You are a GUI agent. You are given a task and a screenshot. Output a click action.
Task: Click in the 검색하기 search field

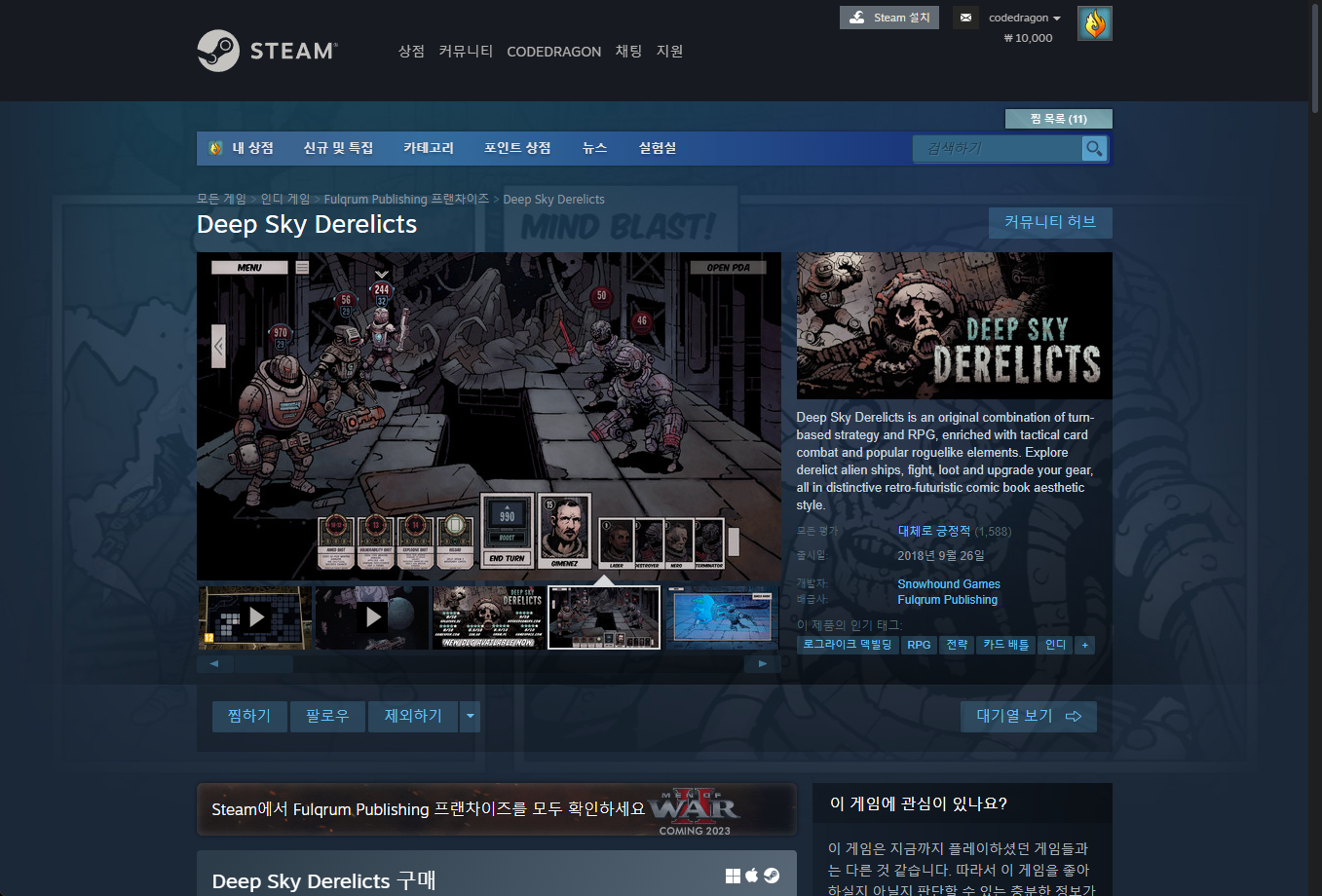pos(997,148)
